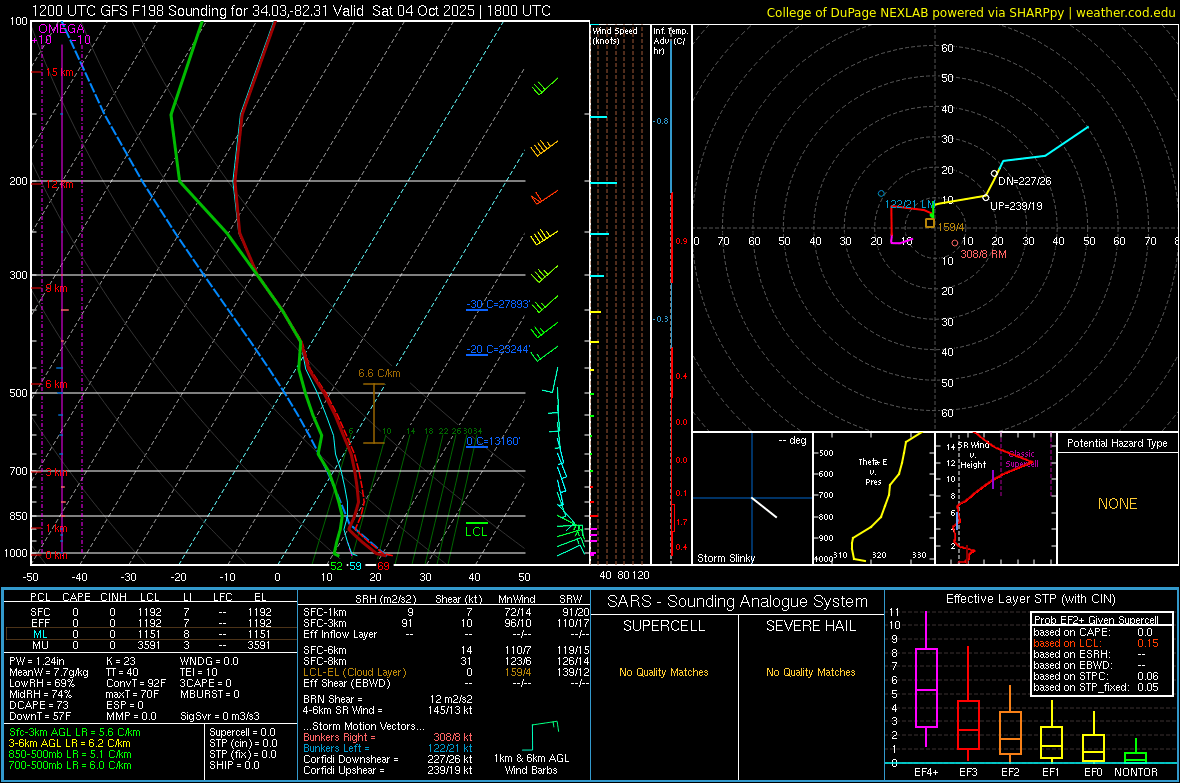This screenshot has height=783, width=1180.
Task: Click the SARS - Sounding Analogue System title
Action: coord(738,602)
